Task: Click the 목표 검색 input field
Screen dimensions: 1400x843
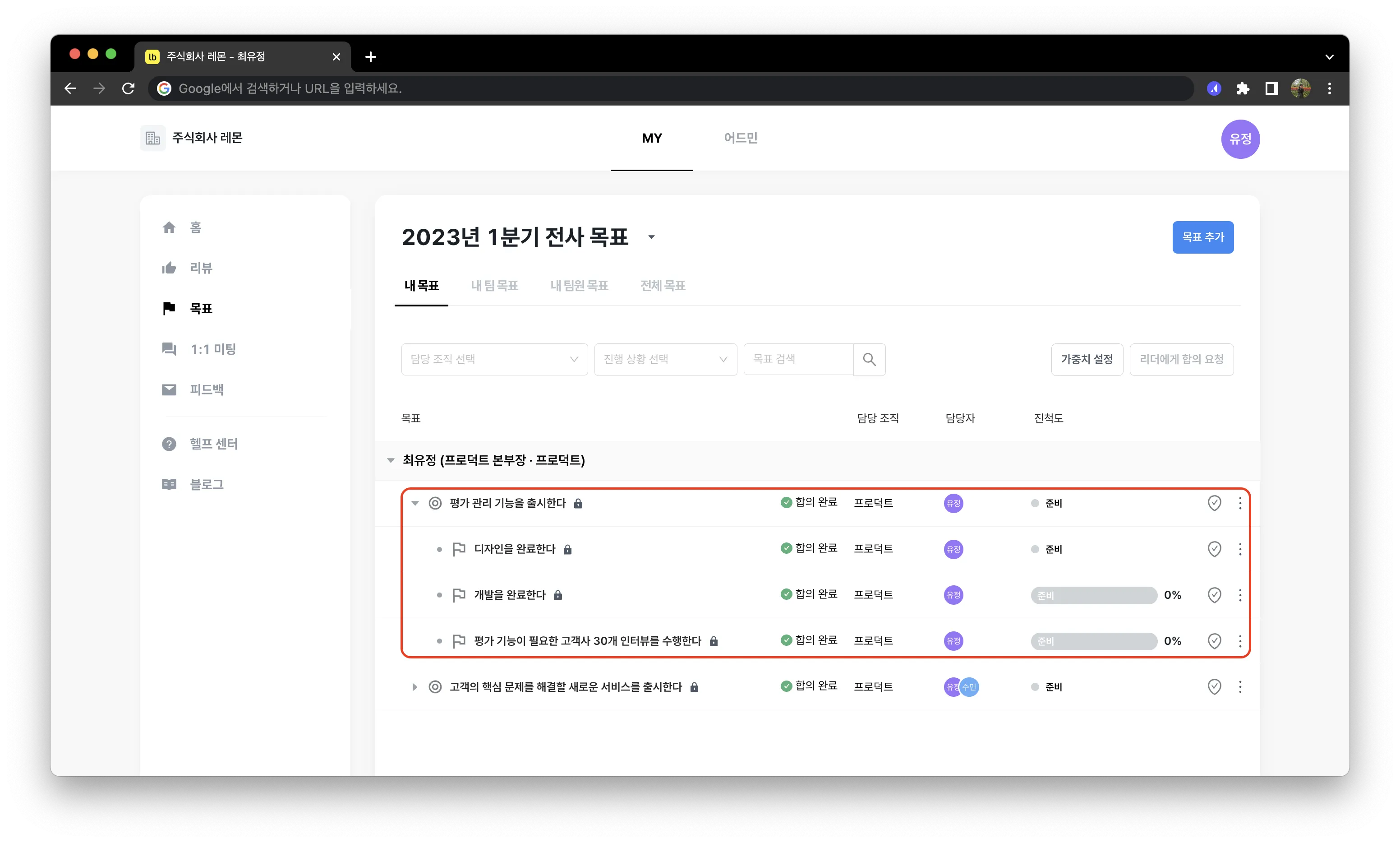Action: coord(798,359)
